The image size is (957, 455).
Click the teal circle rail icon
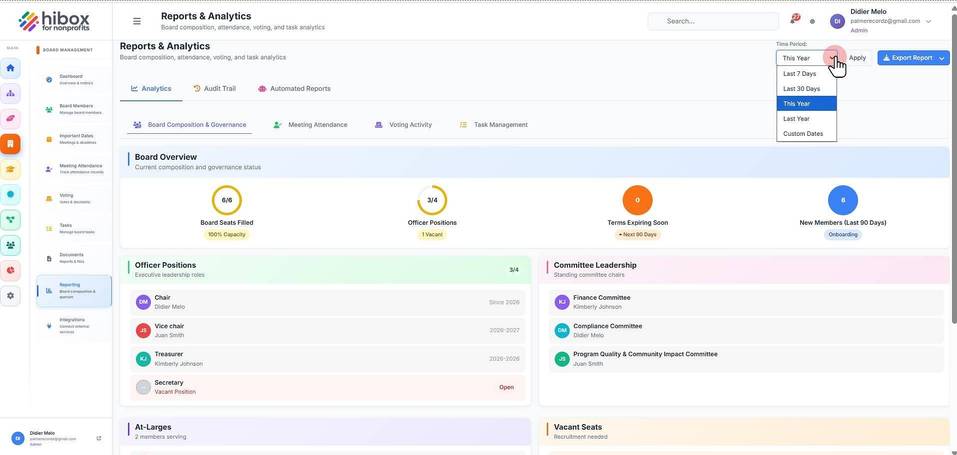click(x=10, y=194)
